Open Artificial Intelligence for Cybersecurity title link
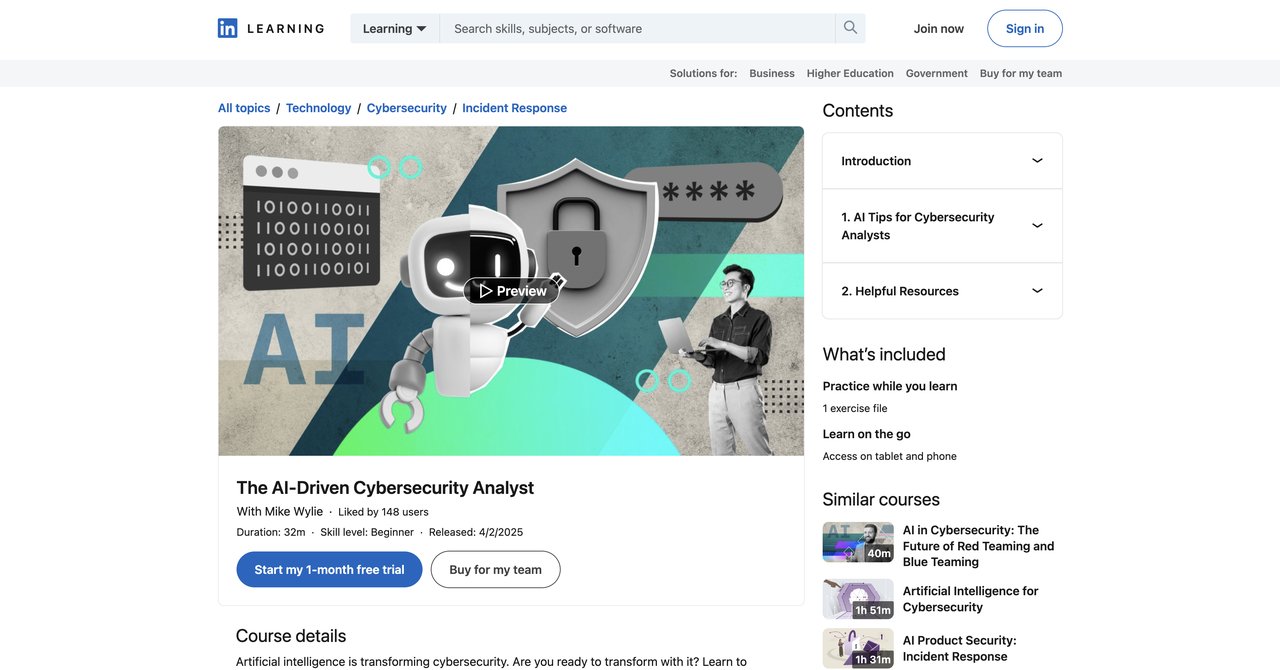 pos(970,599)
